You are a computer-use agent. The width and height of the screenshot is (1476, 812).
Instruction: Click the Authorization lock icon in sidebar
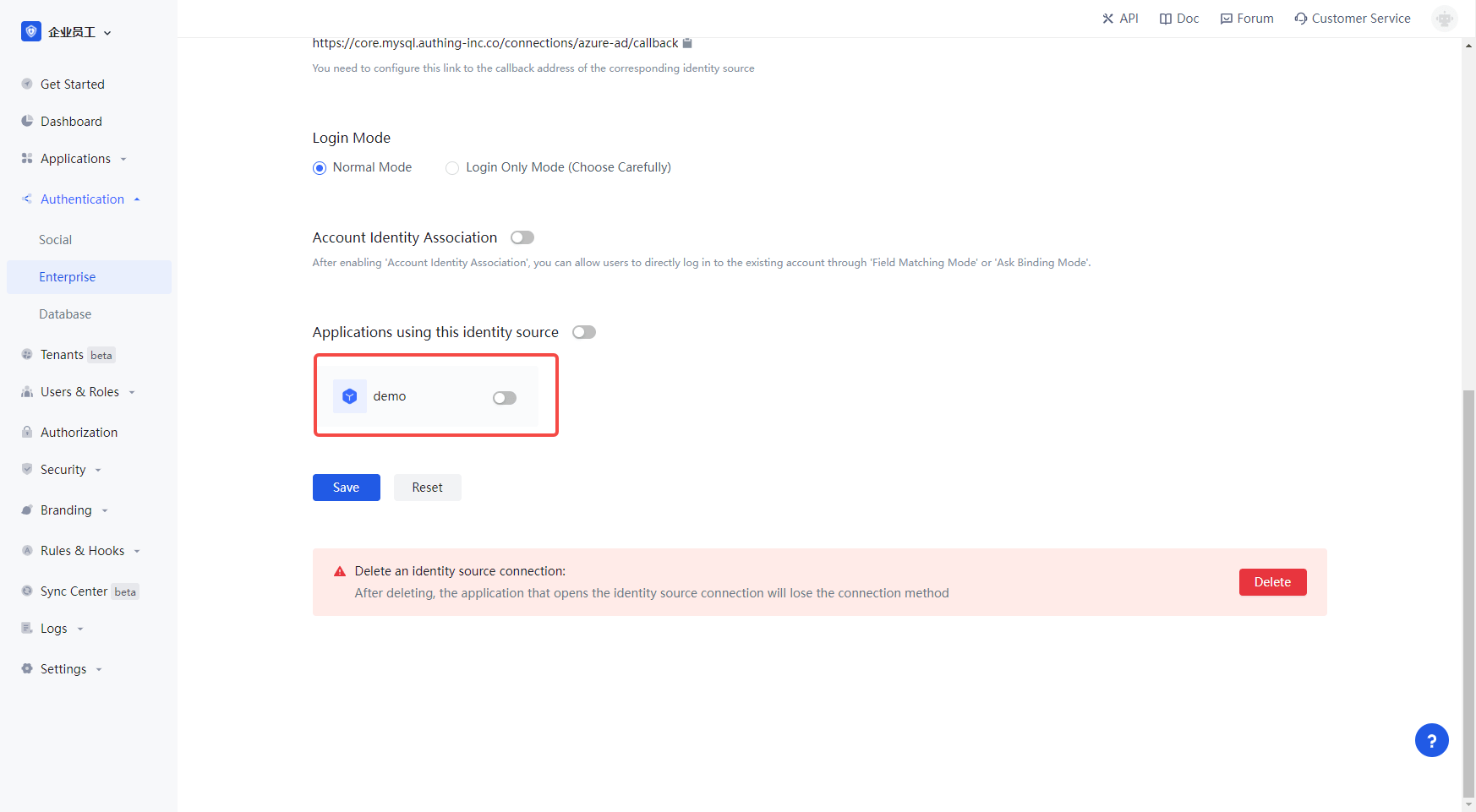pyautogui.click(x=27, y=432)
